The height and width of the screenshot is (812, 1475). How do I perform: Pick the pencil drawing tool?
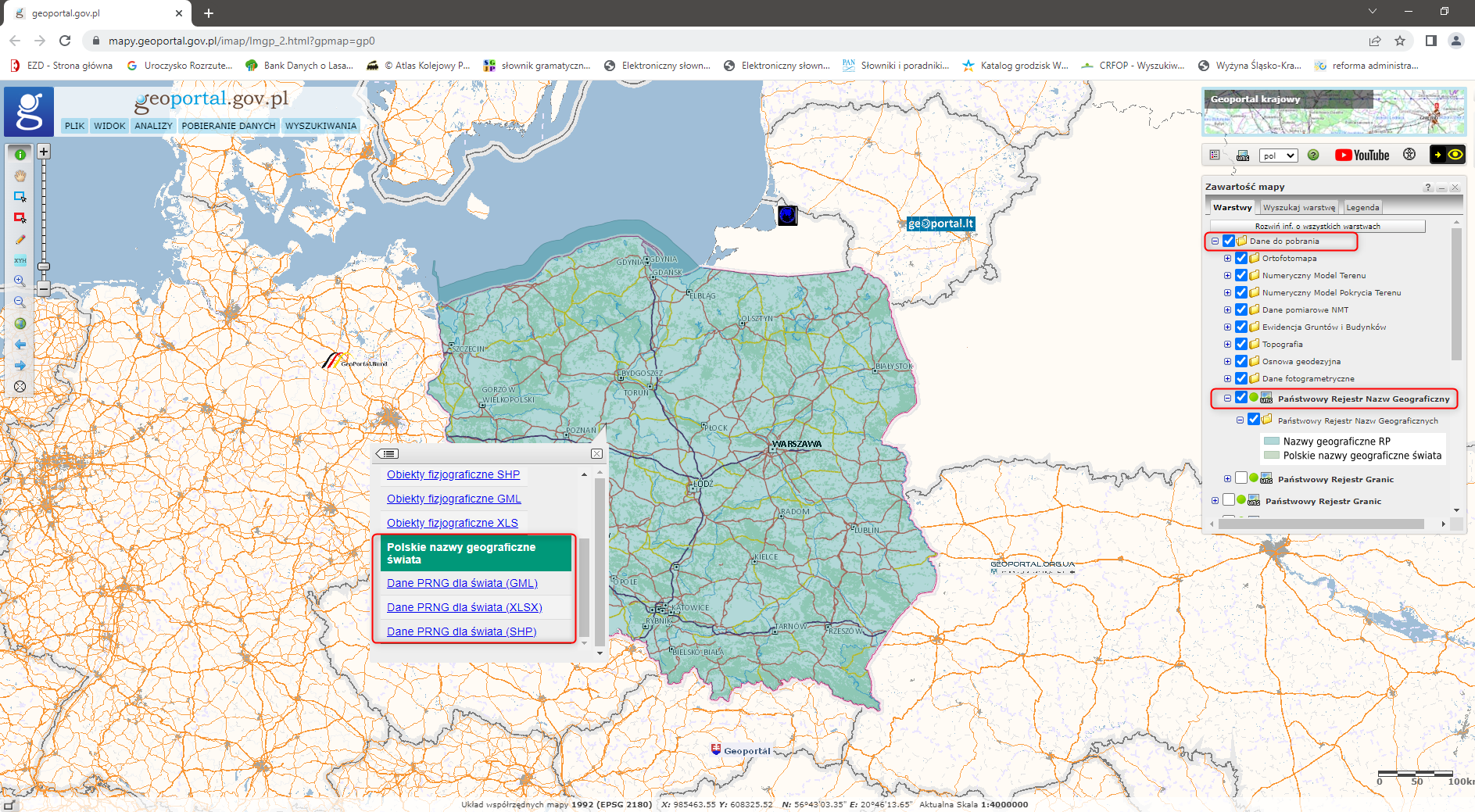coord(20,240)
